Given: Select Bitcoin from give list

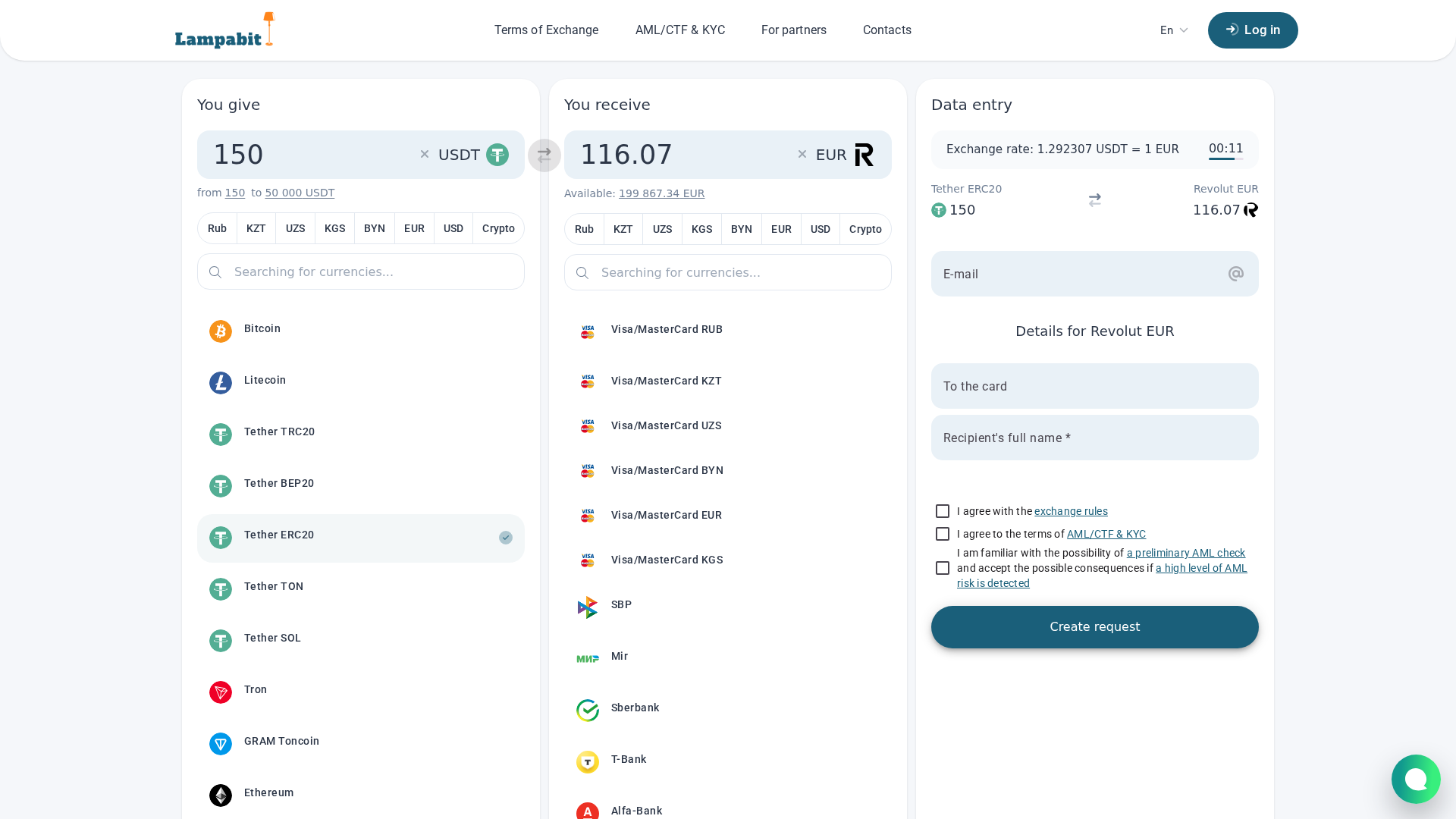Looking at the screenshot, I should pyautogui.click(x=361, y=331).
